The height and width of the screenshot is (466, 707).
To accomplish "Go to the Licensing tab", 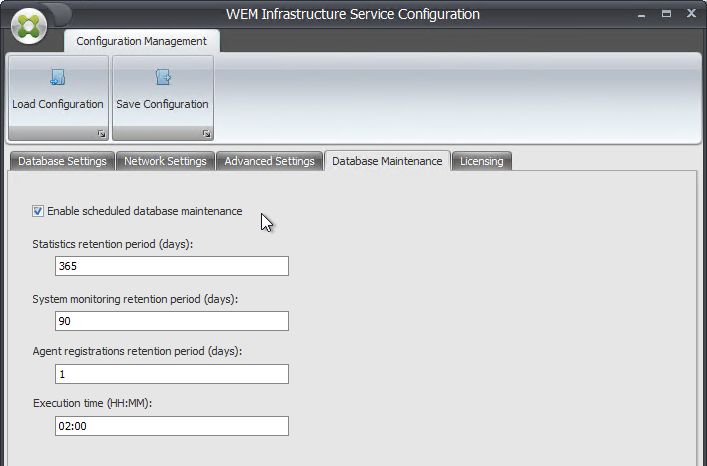I will [482, 161].
